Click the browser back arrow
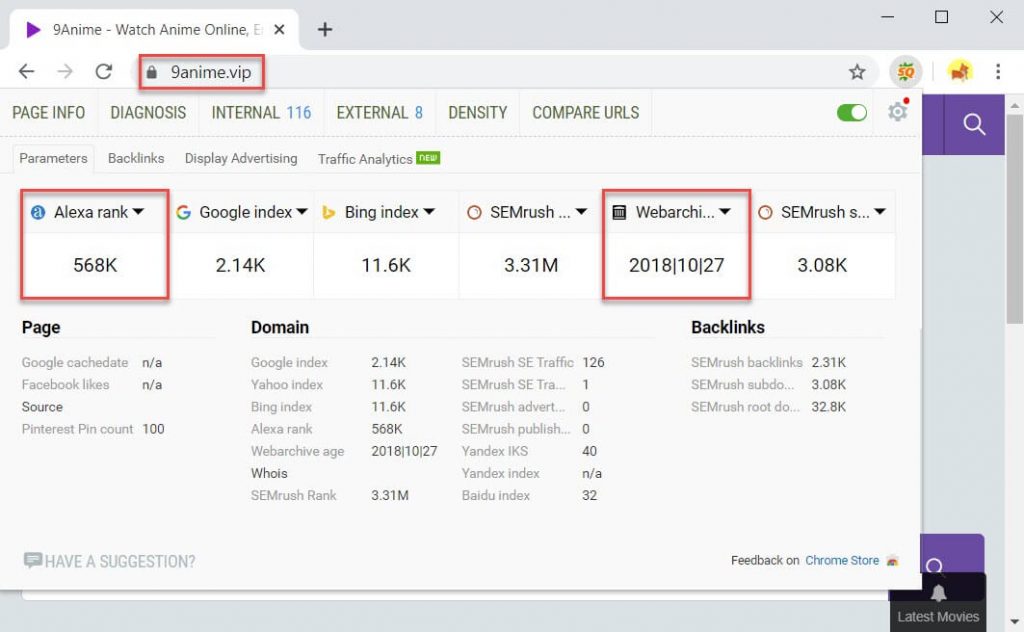 coord(26,71)
